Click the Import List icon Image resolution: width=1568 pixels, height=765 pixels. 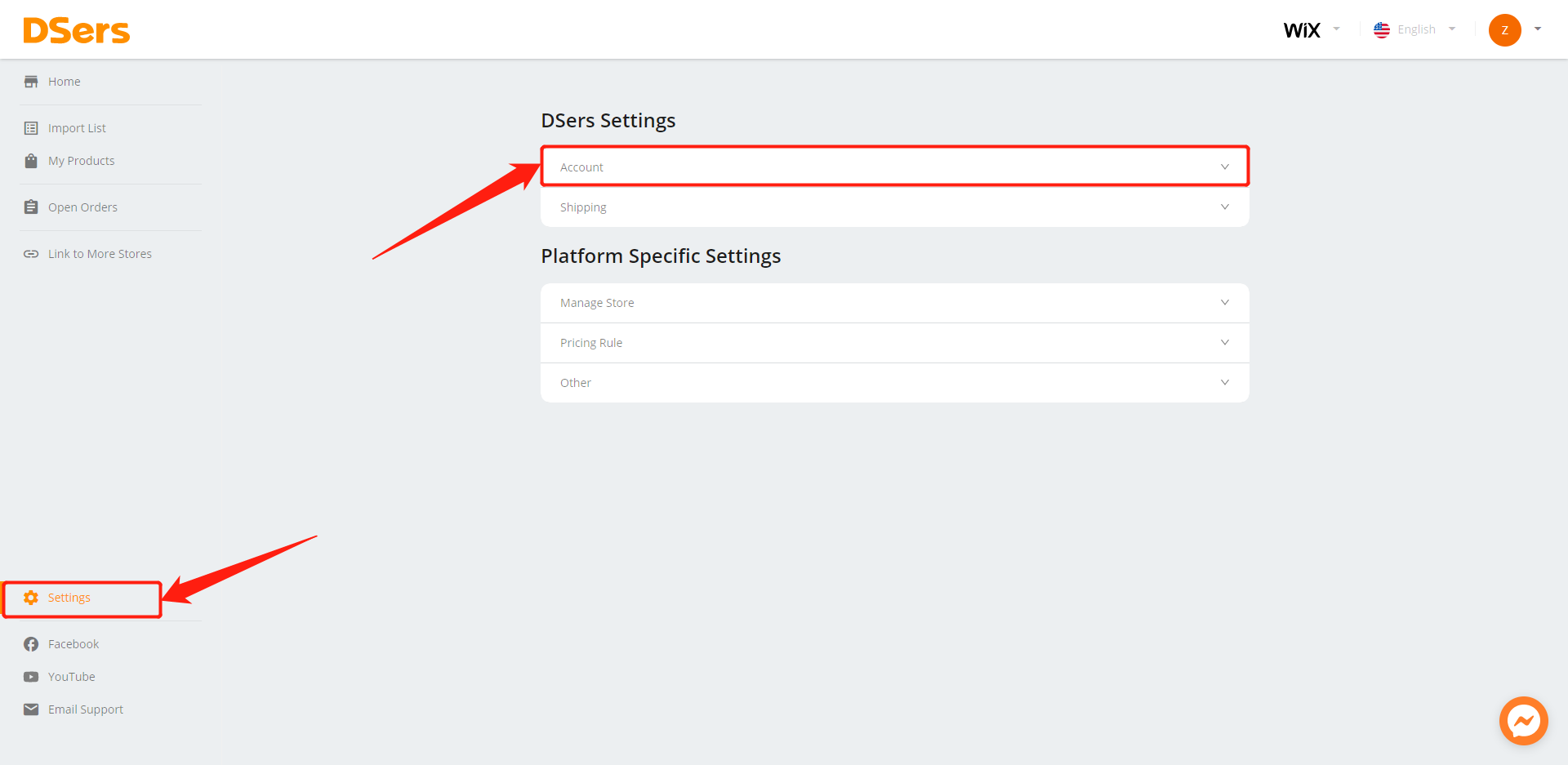(31, 128)
